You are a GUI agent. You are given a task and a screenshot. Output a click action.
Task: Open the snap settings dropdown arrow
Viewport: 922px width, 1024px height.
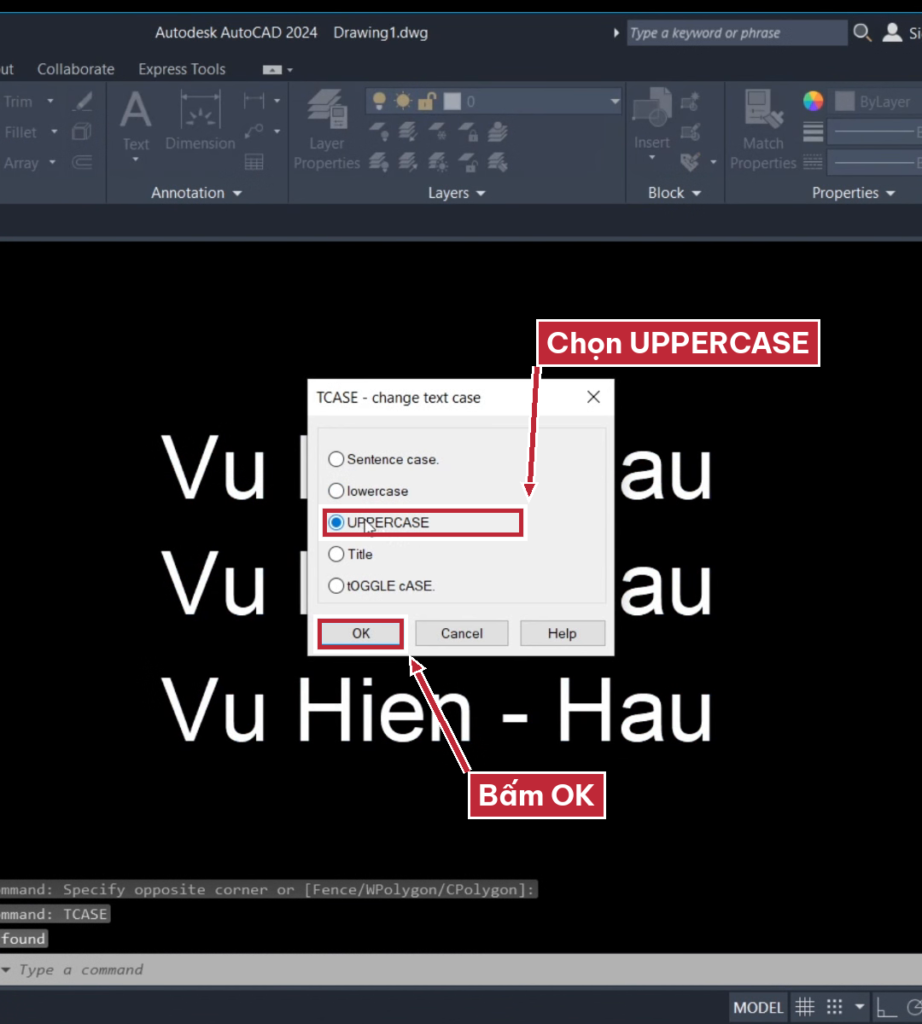pyautogui.click(x=859, y=1006)
